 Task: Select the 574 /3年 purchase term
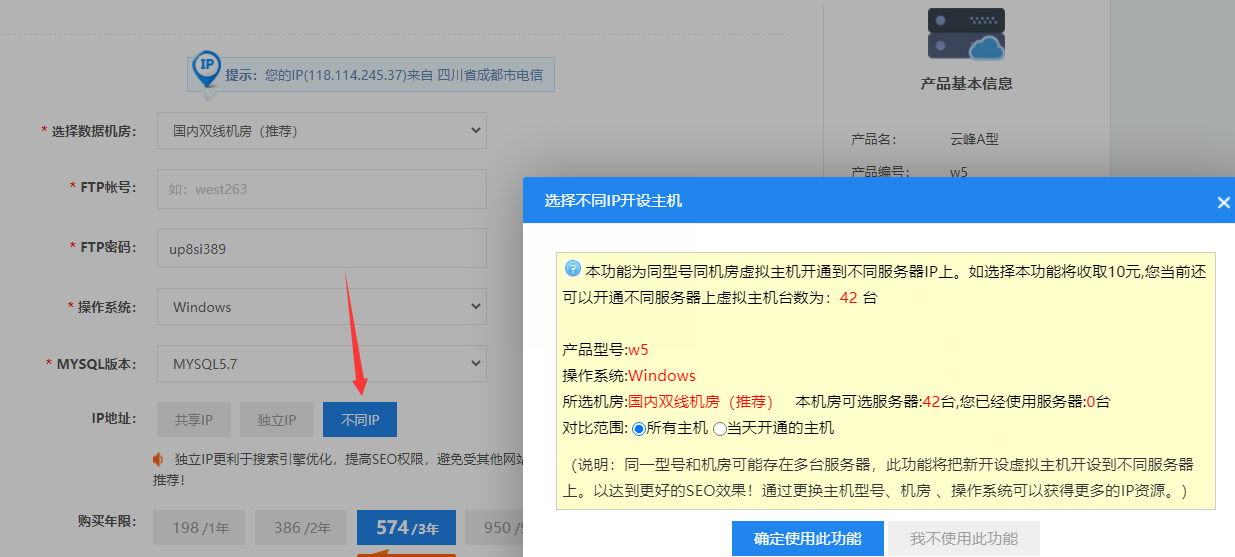coord(406,527)
